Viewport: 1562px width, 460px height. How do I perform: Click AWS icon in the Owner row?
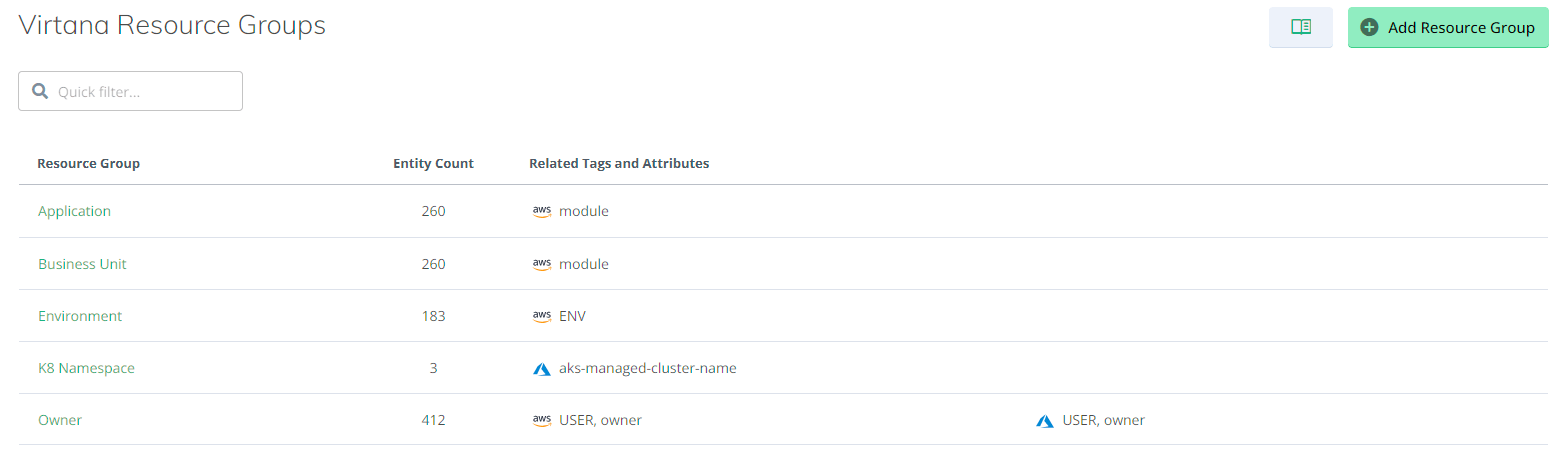[542, 420]
